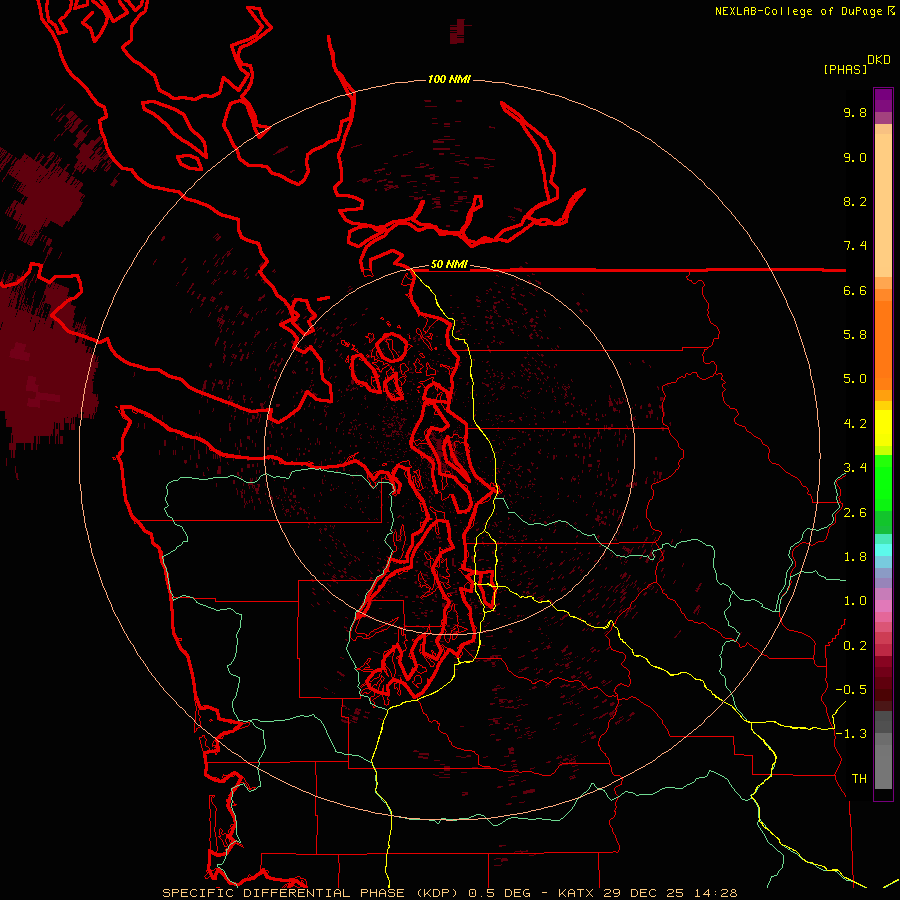This screenshot has width=900, height=900.
Task: Click the 3.4 value on the color scale
Action: pos(855,468)
